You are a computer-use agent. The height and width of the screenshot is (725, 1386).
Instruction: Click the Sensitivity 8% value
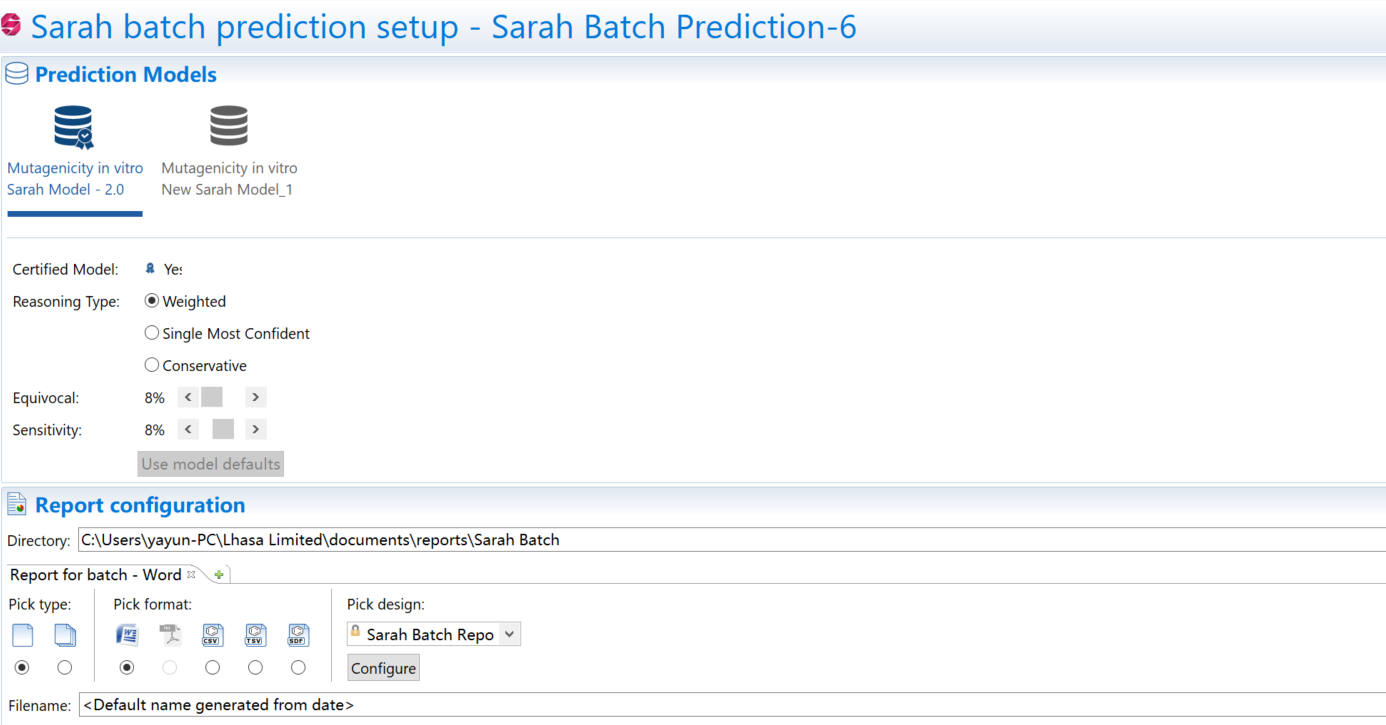[x=154, y=430]
